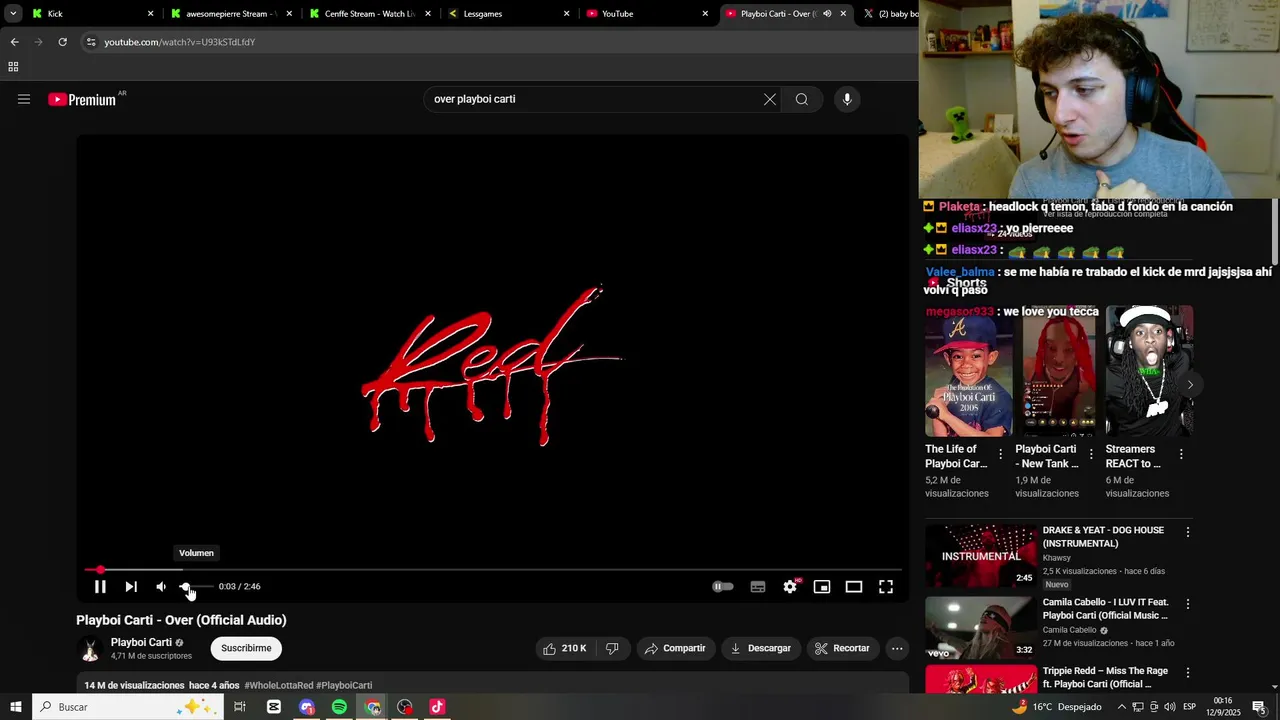Seek along the video progress bar

coord(493,570)
